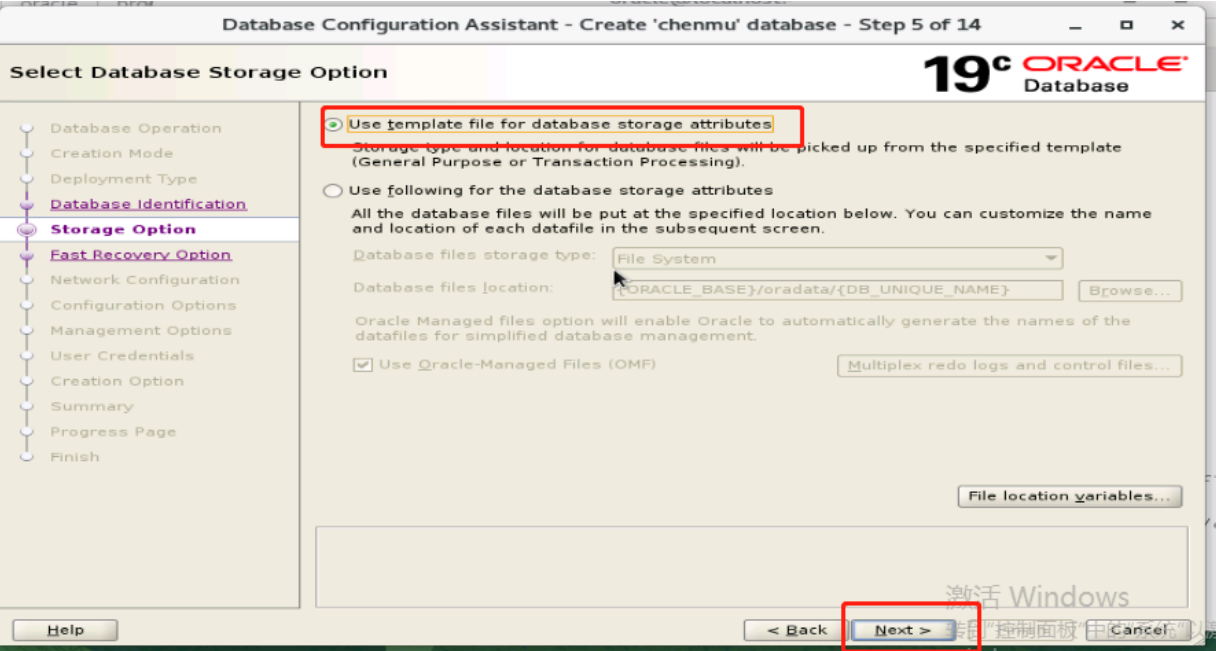The width and height of the screenshot is (1216, 651).
Task: Click Progress Page step label
Action: coord(113,432)
